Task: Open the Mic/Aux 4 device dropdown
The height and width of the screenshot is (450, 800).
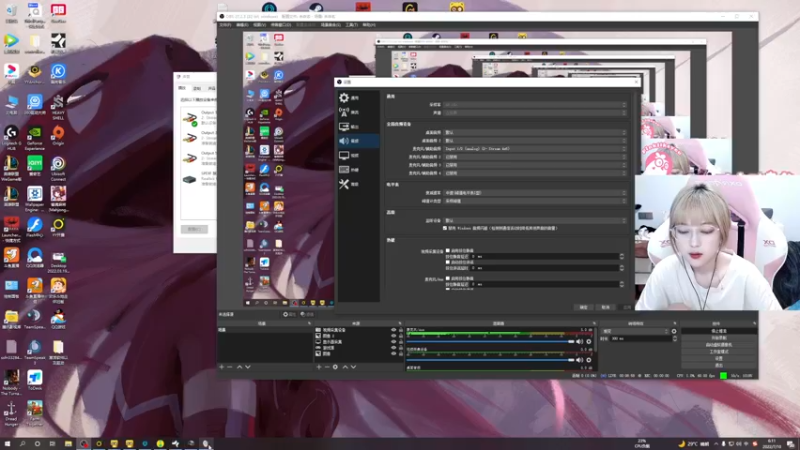Action: tap(535, 173)
